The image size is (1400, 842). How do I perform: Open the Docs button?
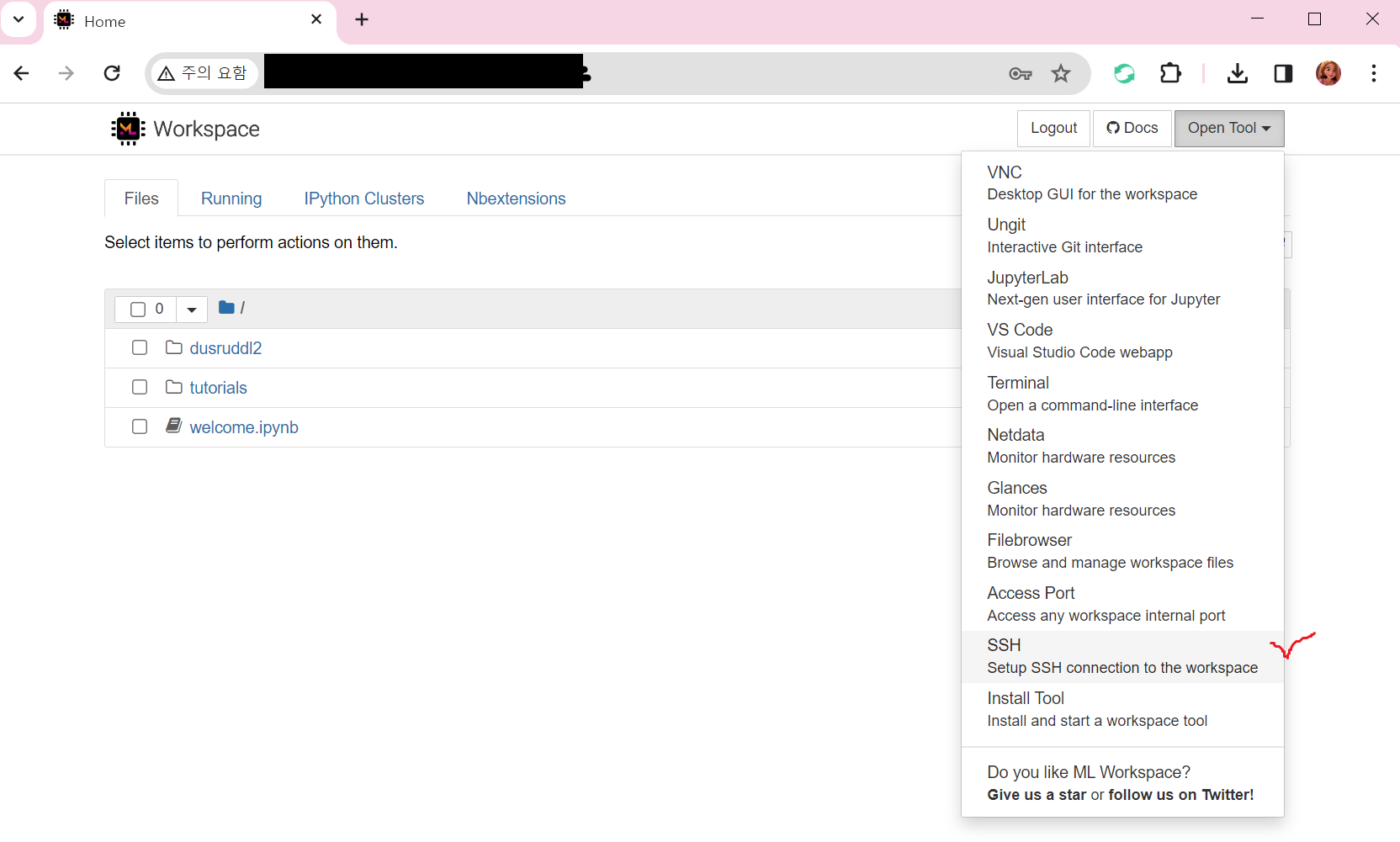1132,129
